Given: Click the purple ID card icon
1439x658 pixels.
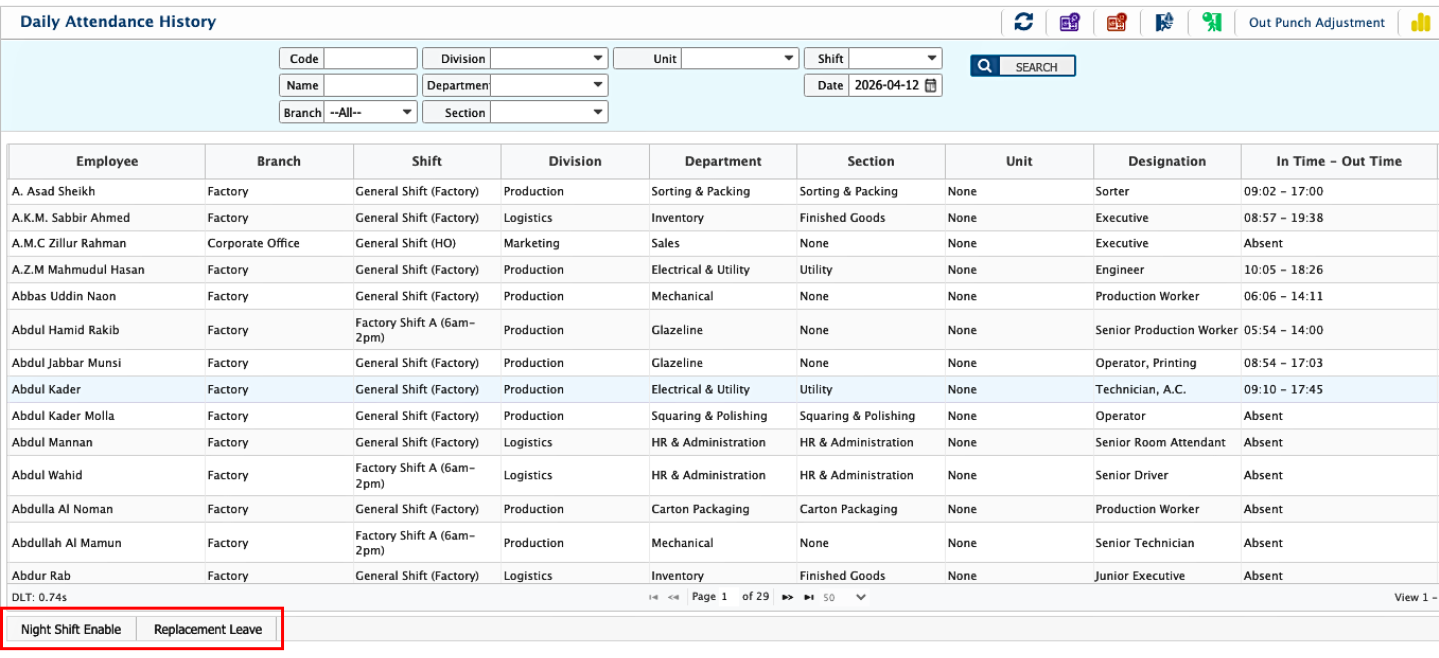Looking at the screenshot, I should (x=1070, y=22).
